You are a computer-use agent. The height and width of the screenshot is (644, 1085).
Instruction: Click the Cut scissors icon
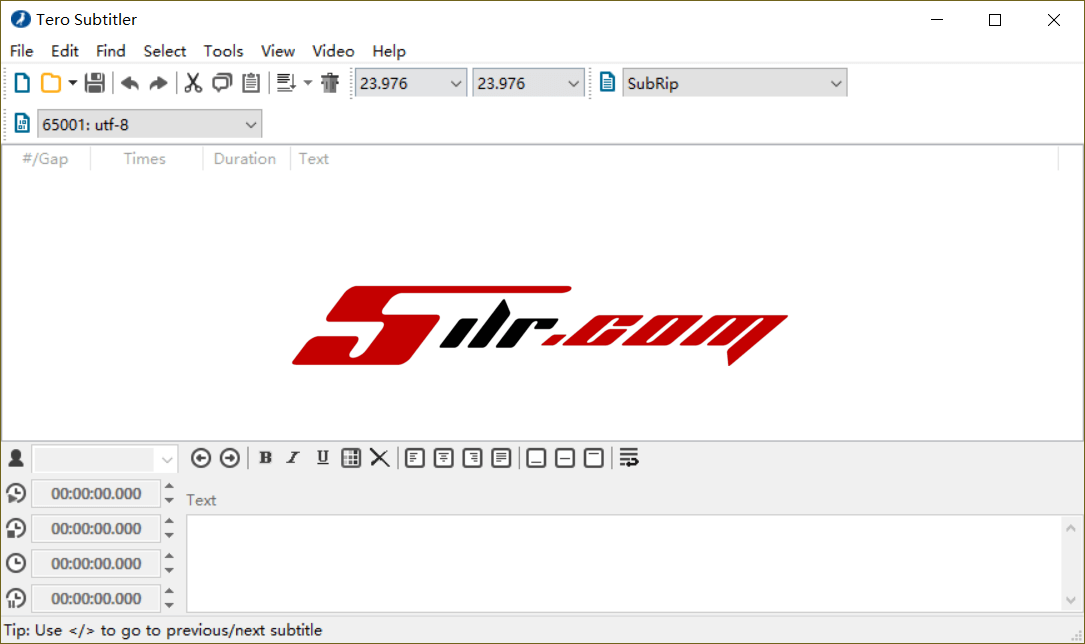(193, 84)
